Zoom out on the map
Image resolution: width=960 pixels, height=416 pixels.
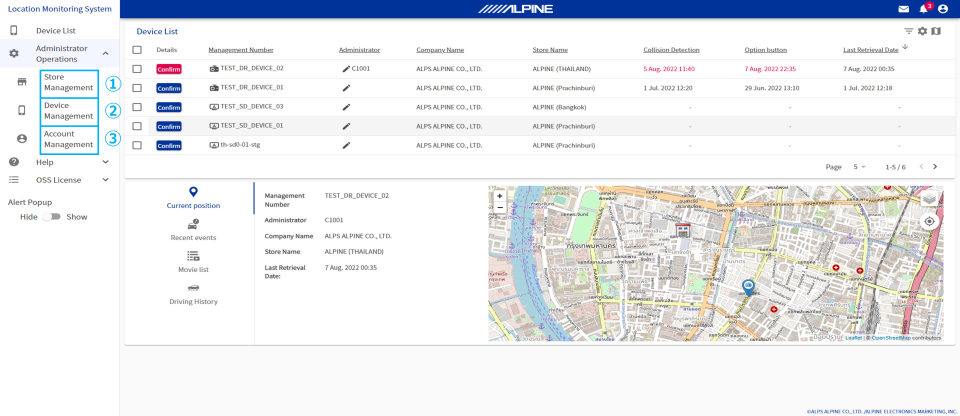pyautogui.click(x=500, y=207)
